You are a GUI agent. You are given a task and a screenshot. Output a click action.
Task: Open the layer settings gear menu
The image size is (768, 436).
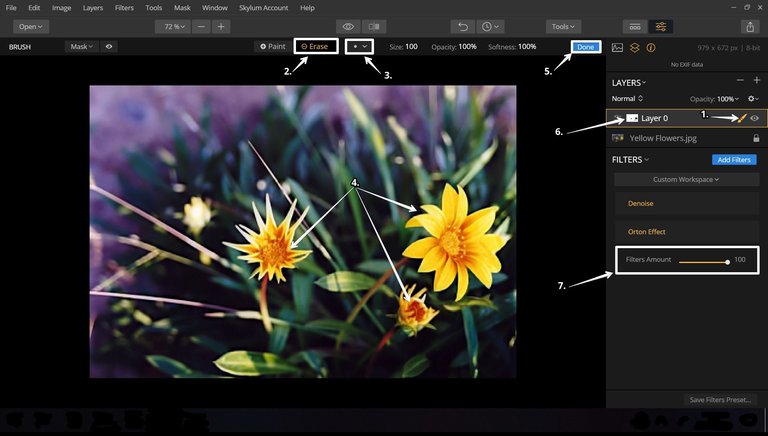pos(753,98)
